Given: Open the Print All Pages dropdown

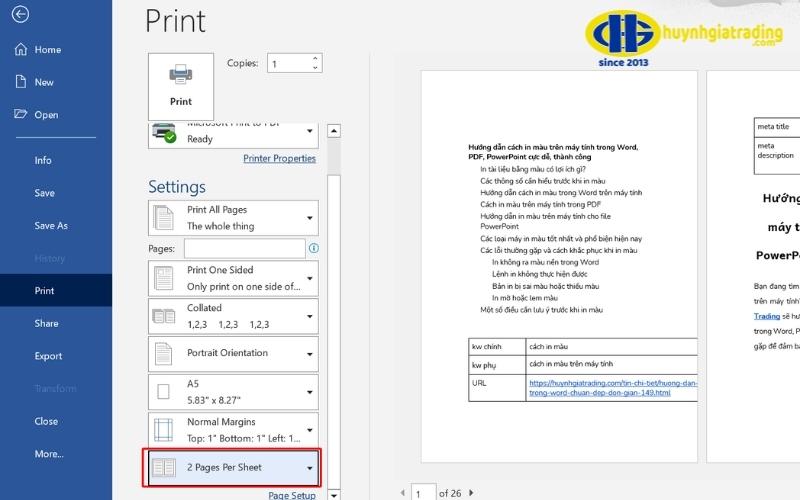Looking at the screenshot, I should coord(233,218).
